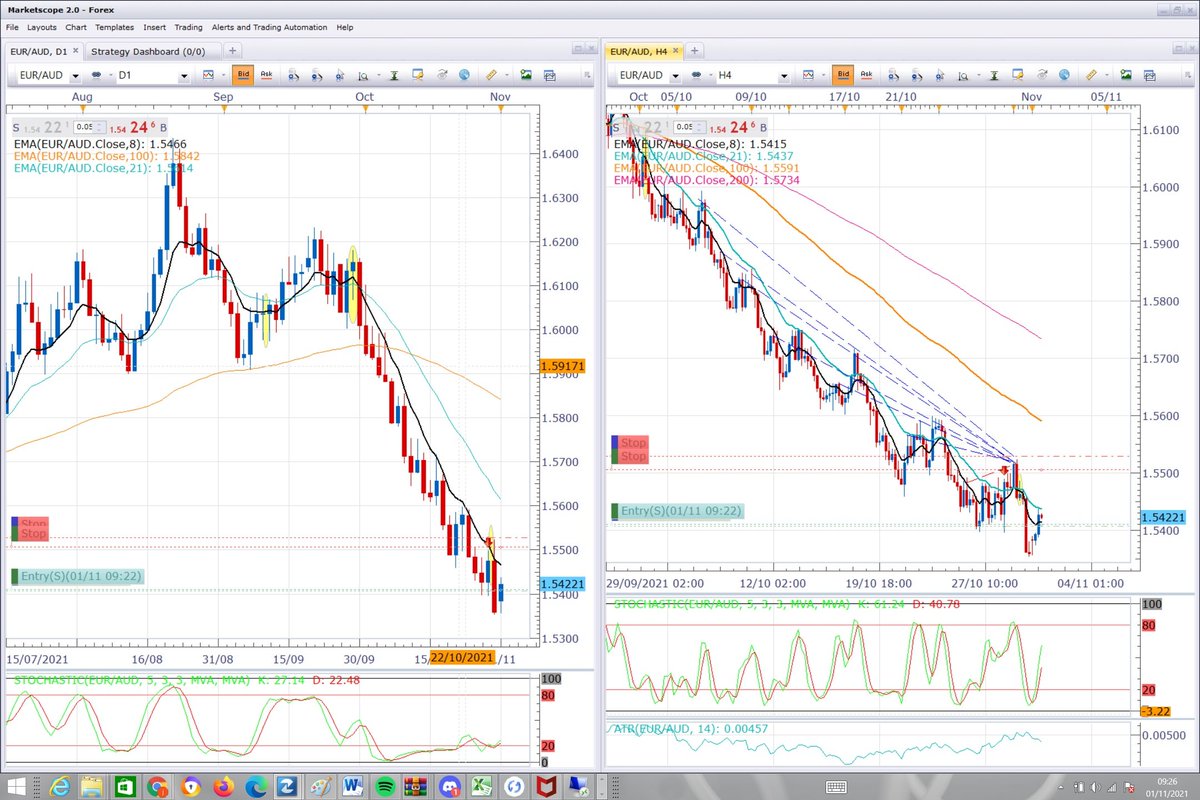1200x800 pixels.
Task: Open Discord from taskbar
Action: (449, 786)
